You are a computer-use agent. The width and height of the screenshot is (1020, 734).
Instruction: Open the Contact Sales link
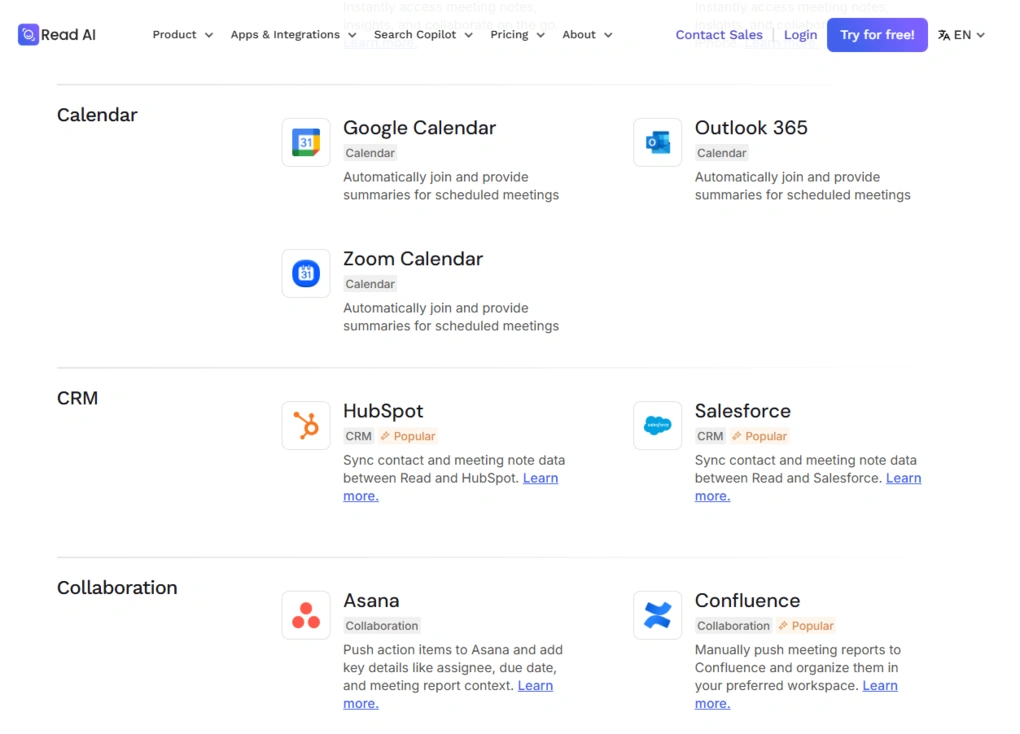point(719,34)
